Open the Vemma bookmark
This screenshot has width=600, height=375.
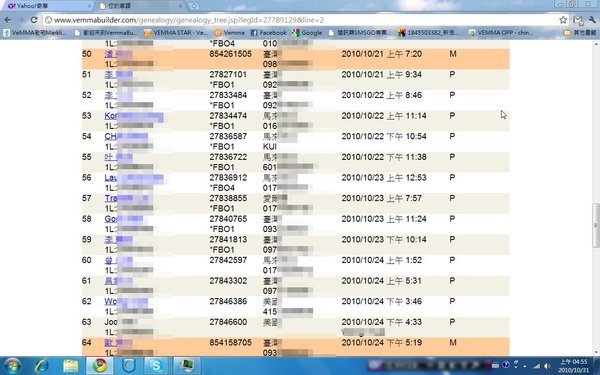229,33
